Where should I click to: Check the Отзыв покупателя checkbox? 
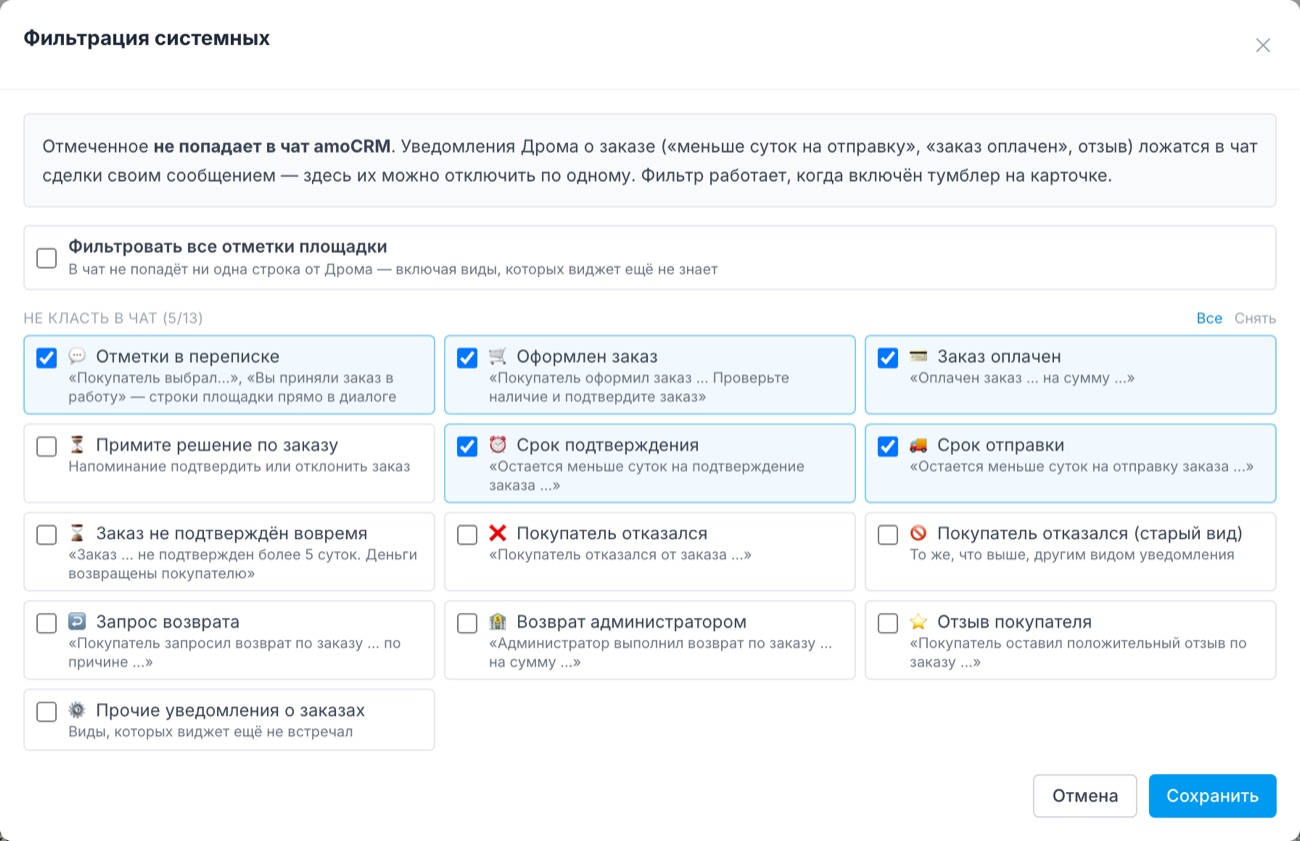pos(888,623)
